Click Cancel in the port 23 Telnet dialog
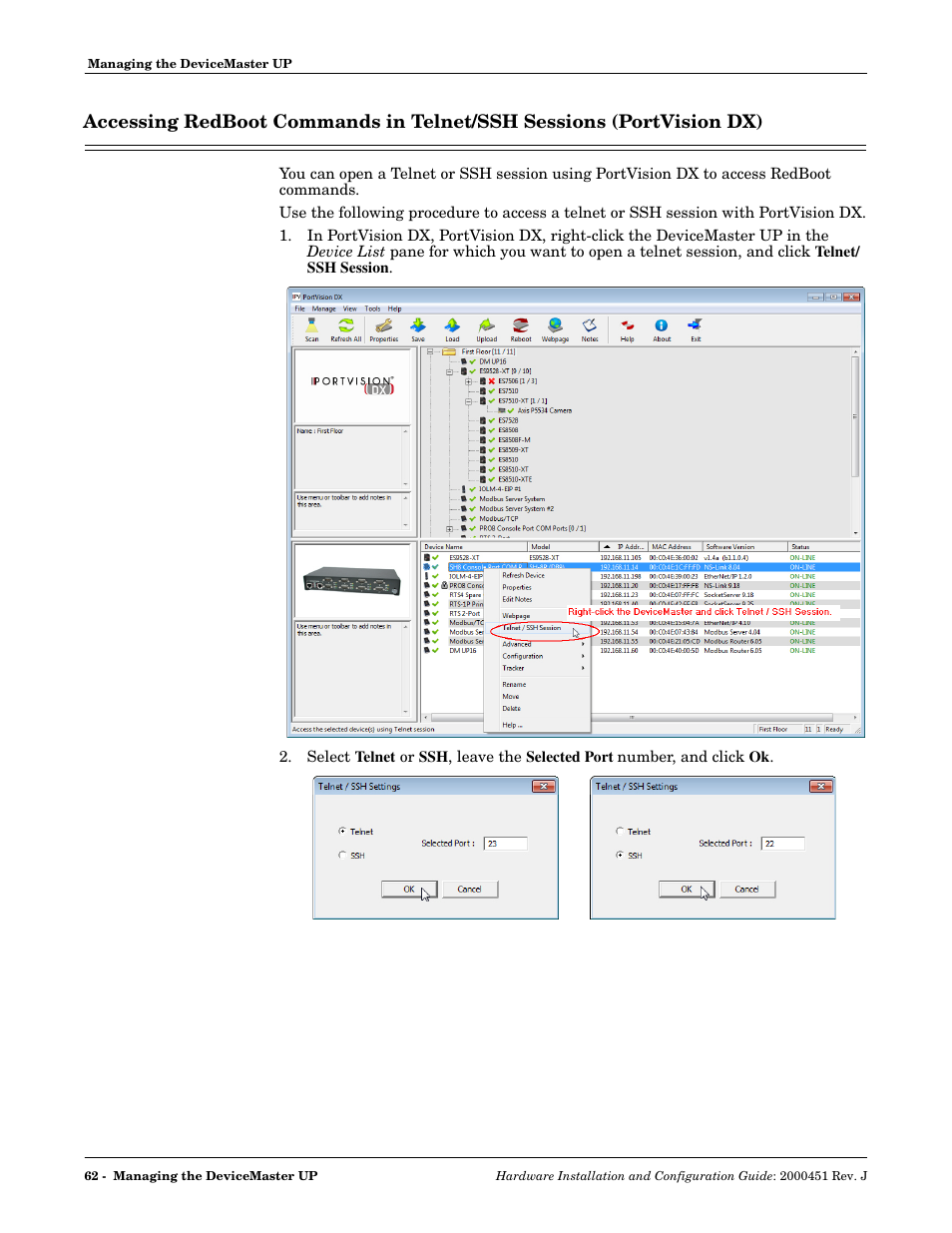The image size is (952, 1233). [470, 890]
